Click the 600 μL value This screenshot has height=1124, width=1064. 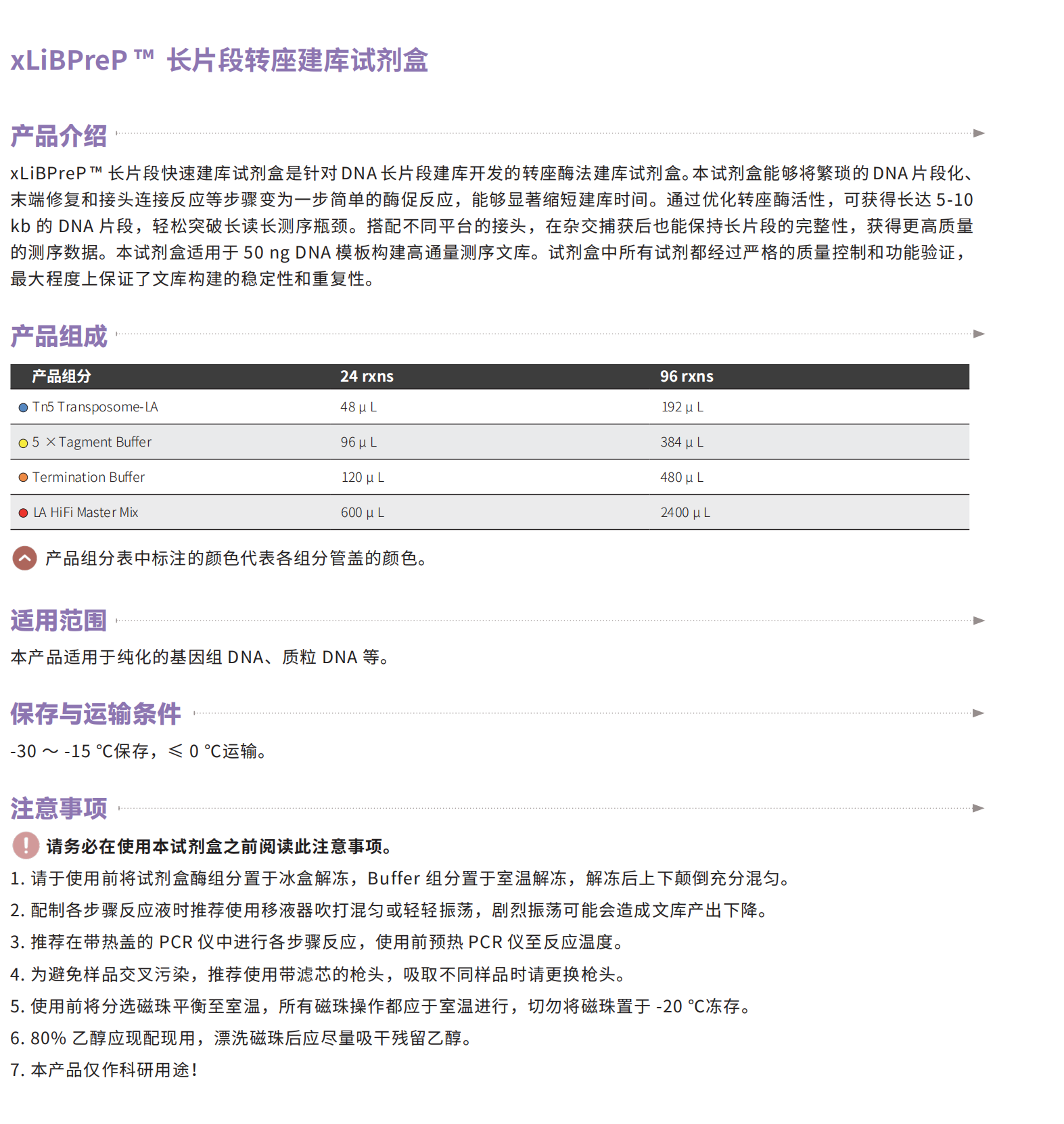(x=363, y=512)
